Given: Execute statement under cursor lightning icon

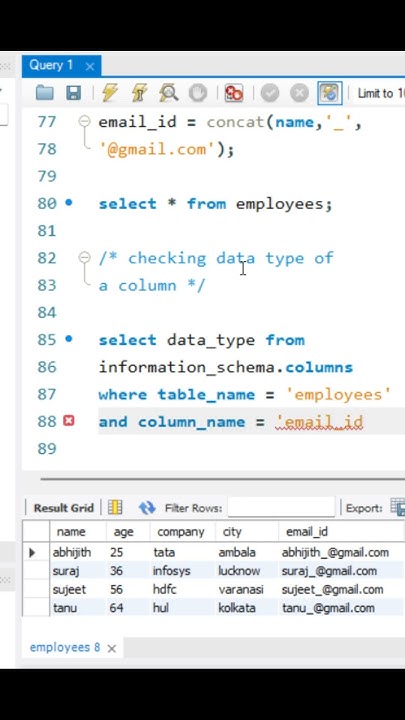Looking at the screenshot, I should pos(139,93).
